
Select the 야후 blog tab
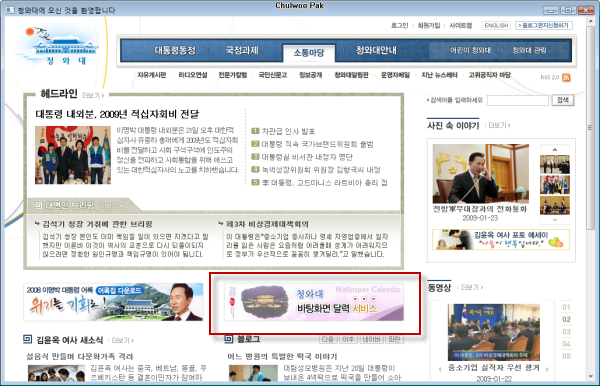point(348,339)
